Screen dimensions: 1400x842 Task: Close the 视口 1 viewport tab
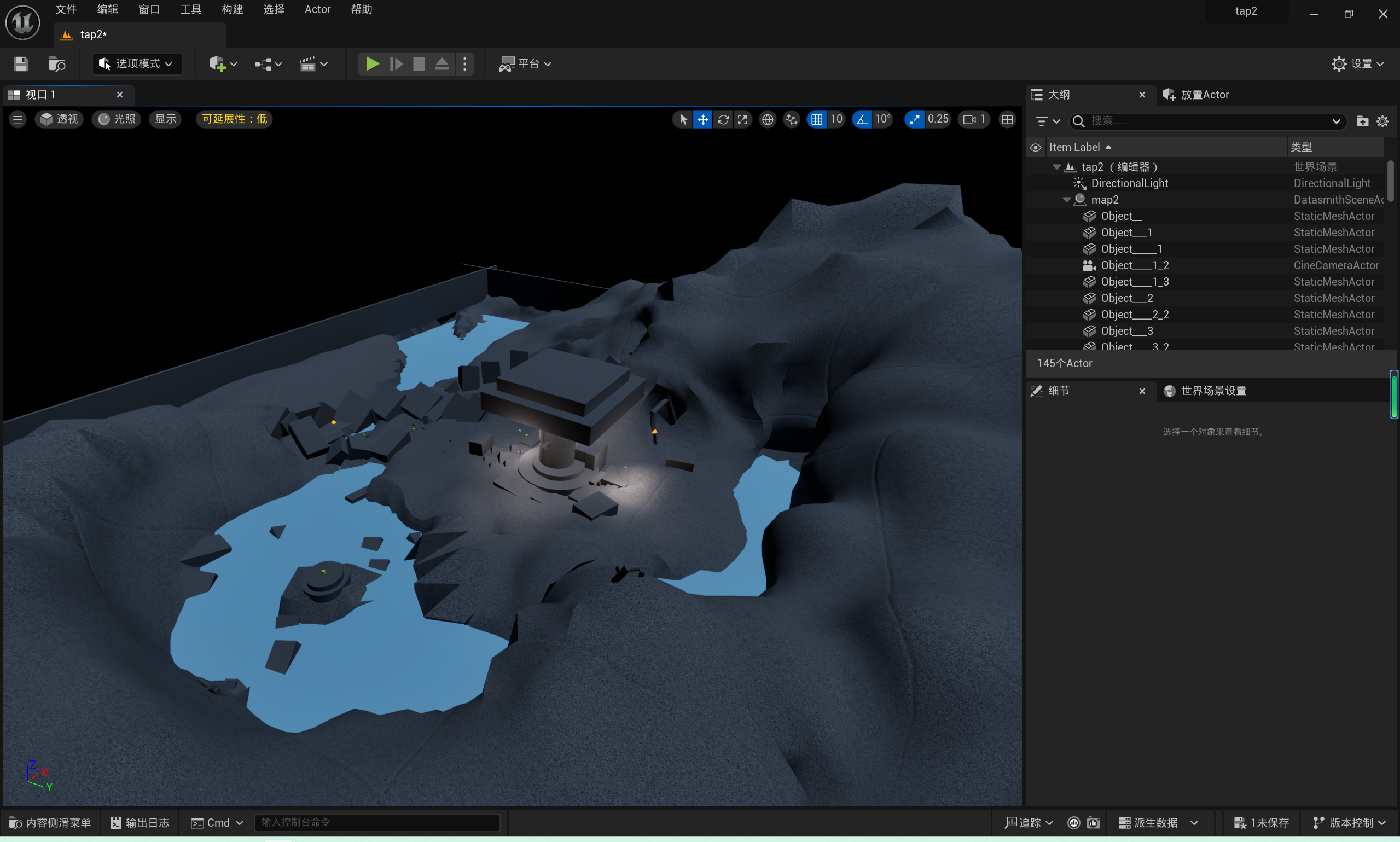120,95
